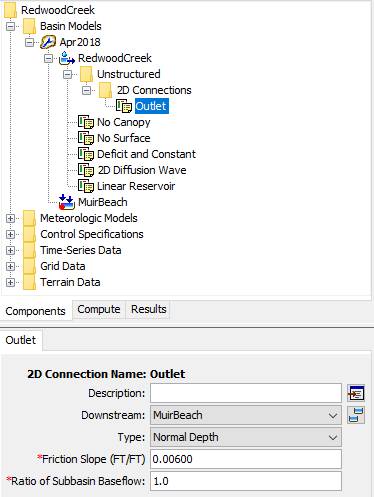Select the Grid Data tree label
This screenshot has width=374, height=497.
click(63, 266)
